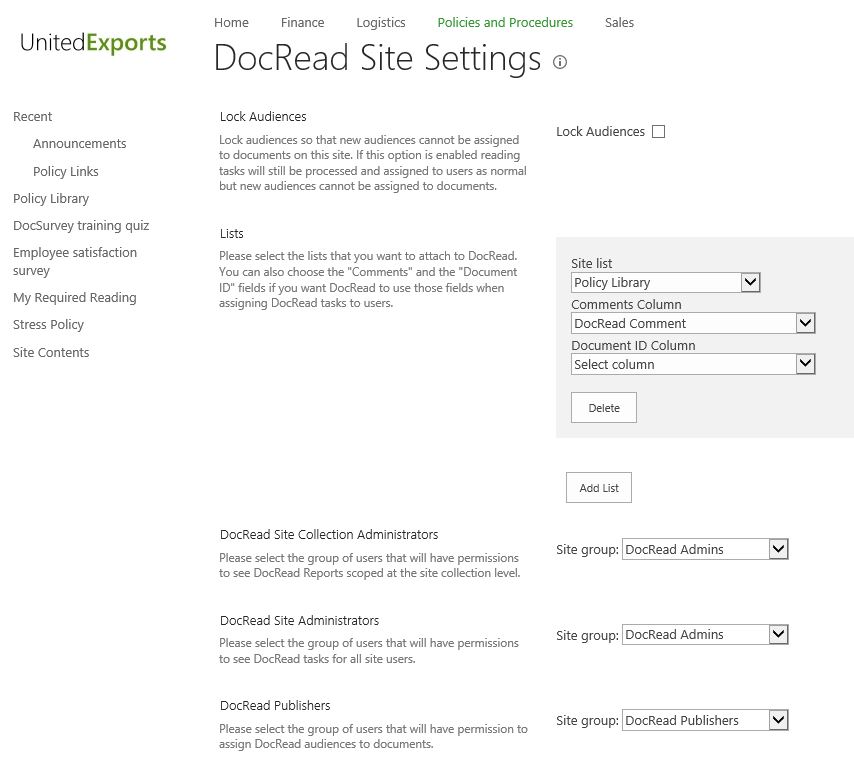
Task: Open the Document ID Column dropdown
Action: [x=693, y=365]
